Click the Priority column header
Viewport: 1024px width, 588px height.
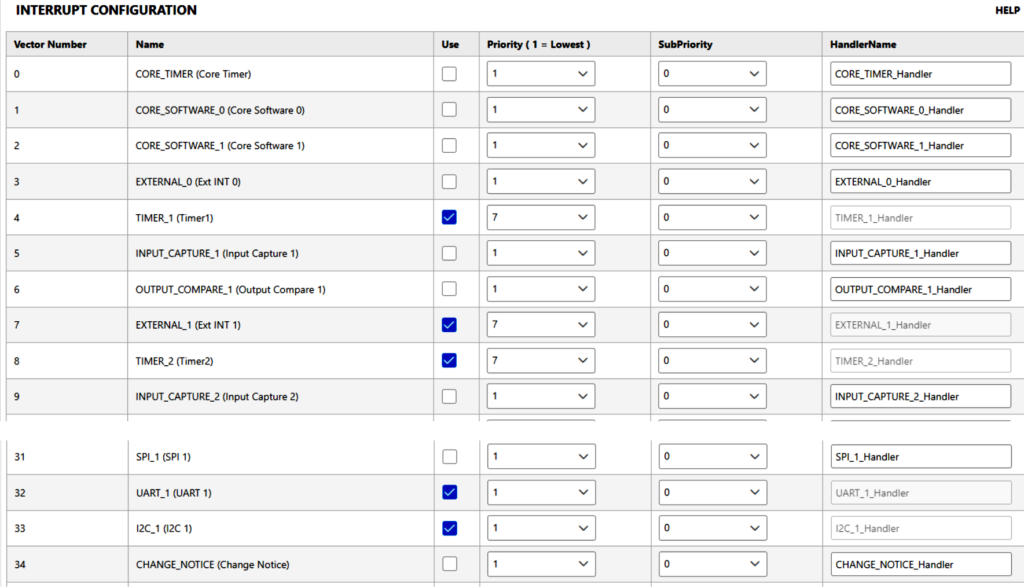pyautogui.click(x=538, y=45)
